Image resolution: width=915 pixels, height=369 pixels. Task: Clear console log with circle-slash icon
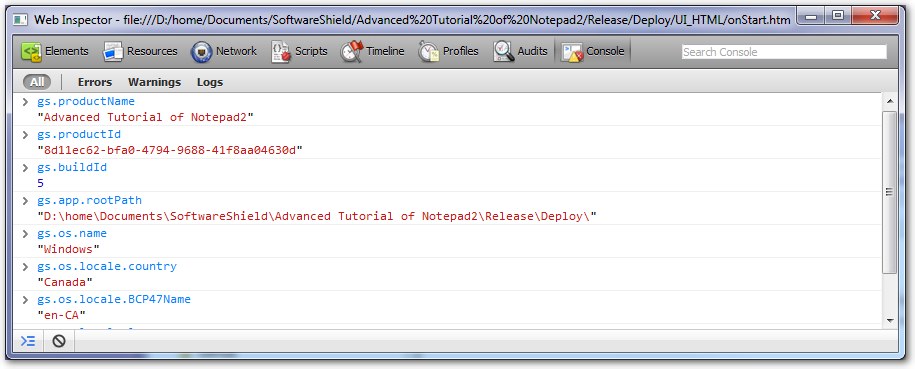[58, 341]
